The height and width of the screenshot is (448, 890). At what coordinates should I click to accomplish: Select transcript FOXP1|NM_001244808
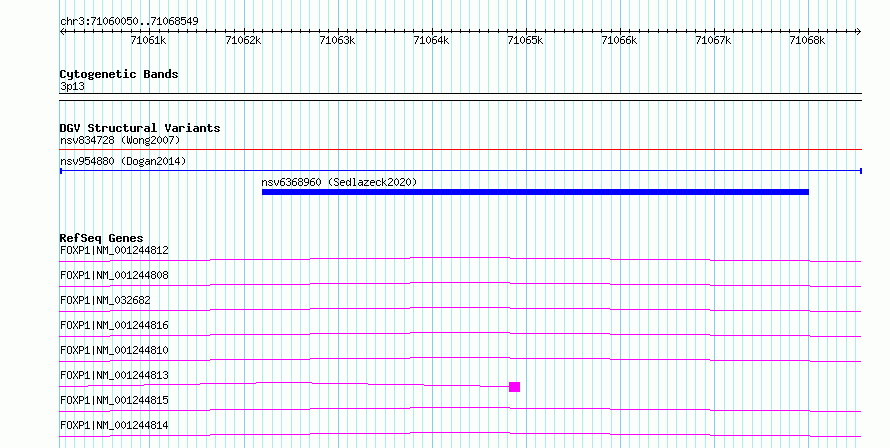pos(114,275)
